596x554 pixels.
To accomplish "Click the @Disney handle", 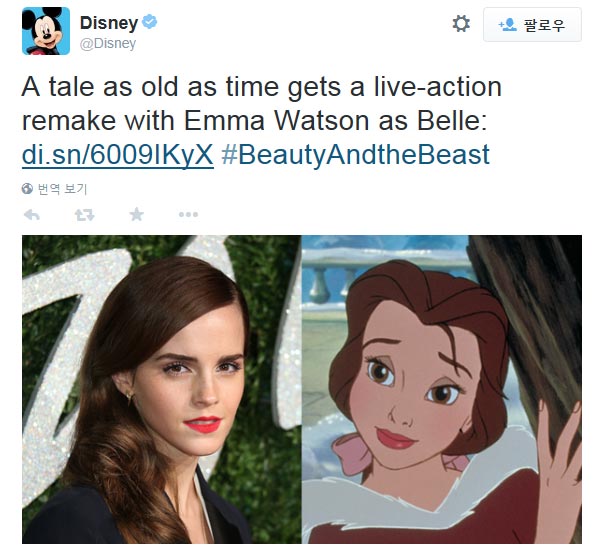I will point(108,43).
